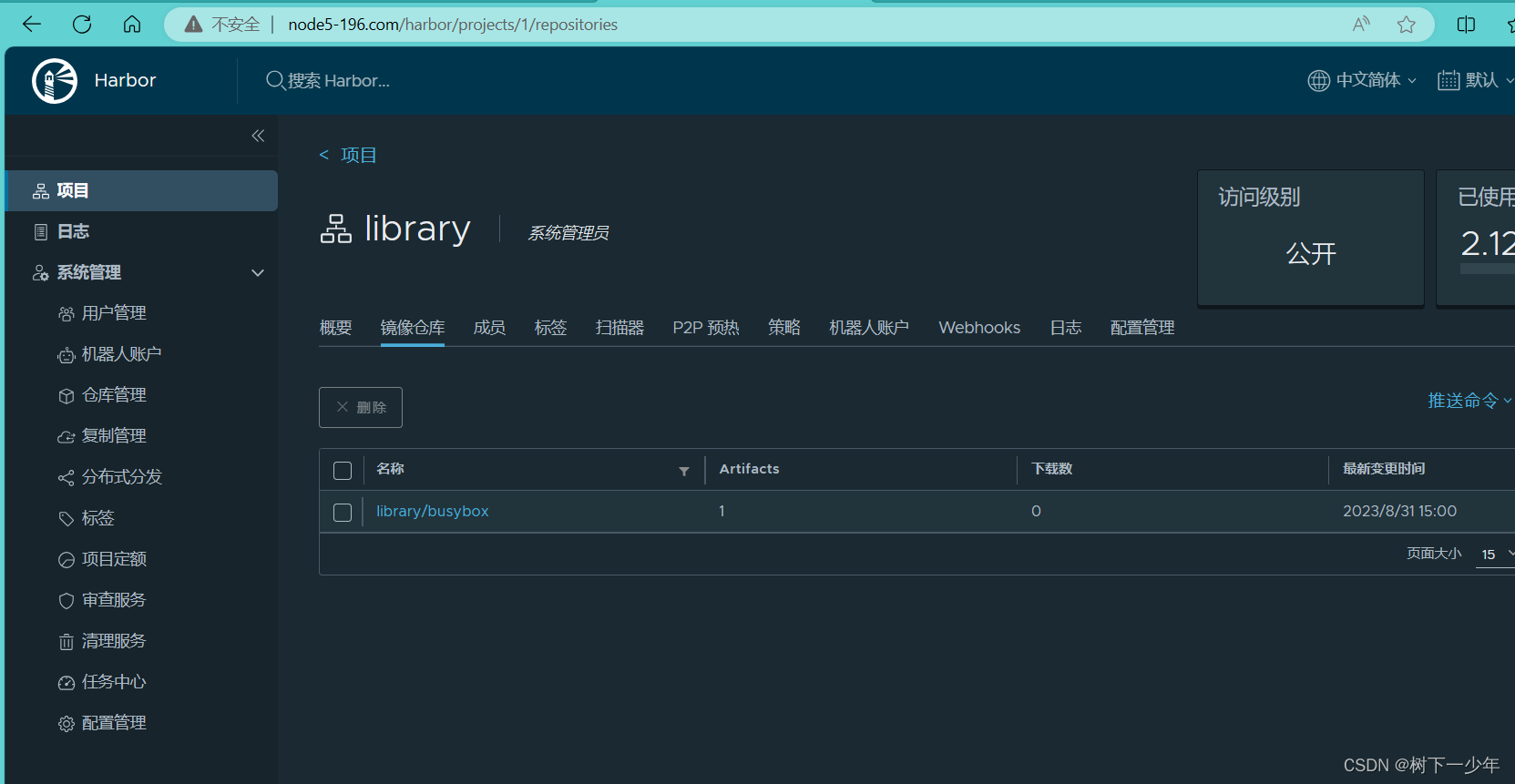This screenshot has height=784, width=1515.
Task: Go back via the 项目 breadcrumb link
Action: 347,156
